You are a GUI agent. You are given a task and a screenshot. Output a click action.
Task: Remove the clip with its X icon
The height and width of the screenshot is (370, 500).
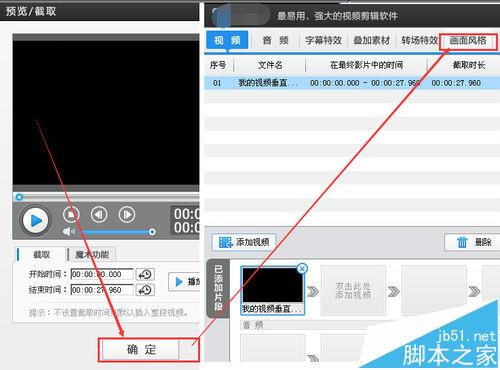coord(302,268)
